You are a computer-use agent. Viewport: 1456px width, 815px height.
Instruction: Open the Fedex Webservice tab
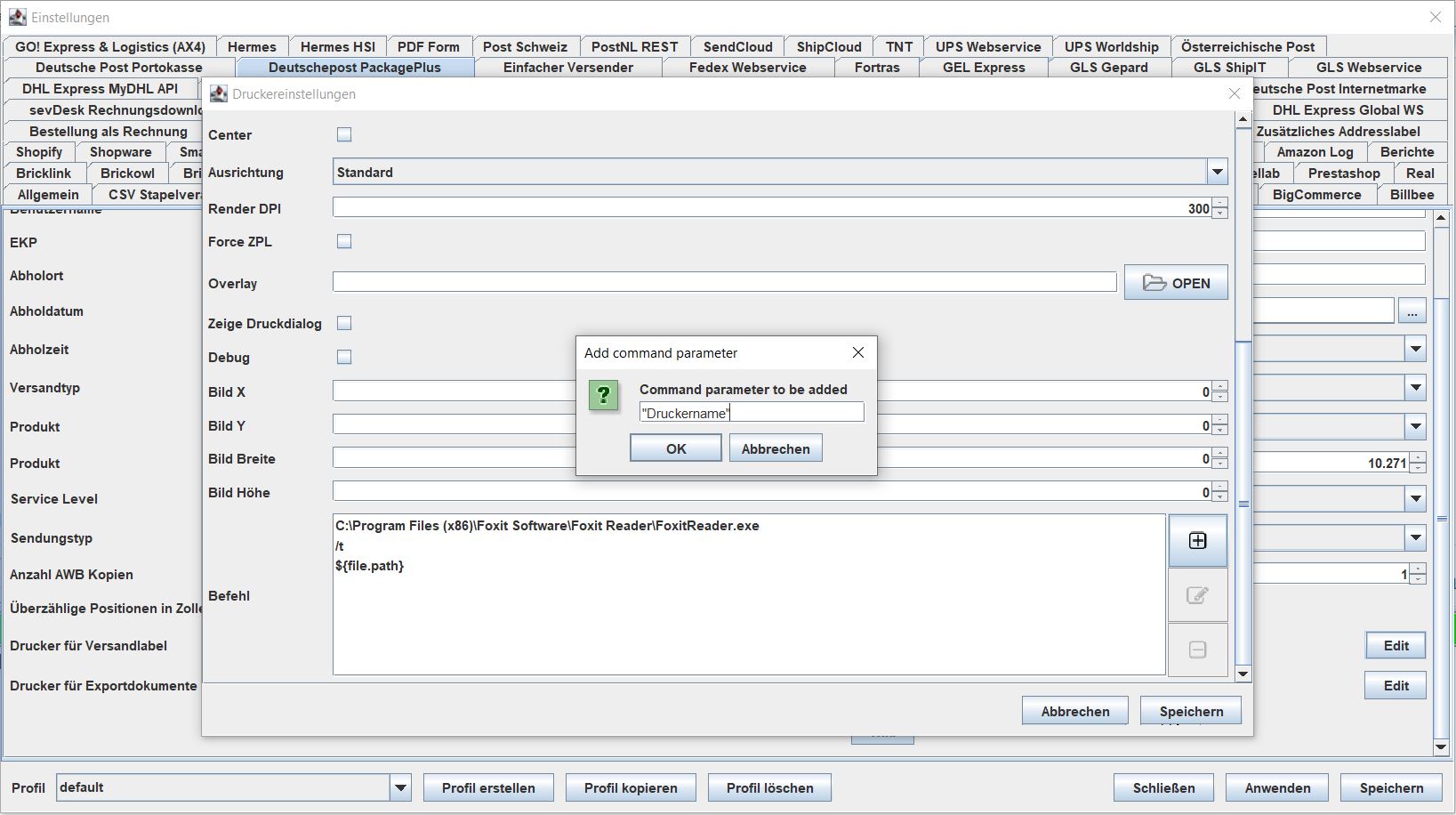[x=747, y=67]
